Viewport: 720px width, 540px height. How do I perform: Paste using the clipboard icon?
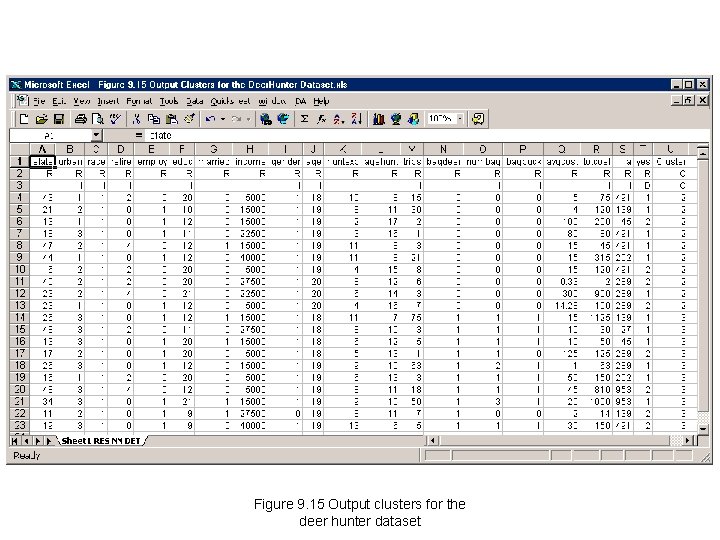[171, 119]
